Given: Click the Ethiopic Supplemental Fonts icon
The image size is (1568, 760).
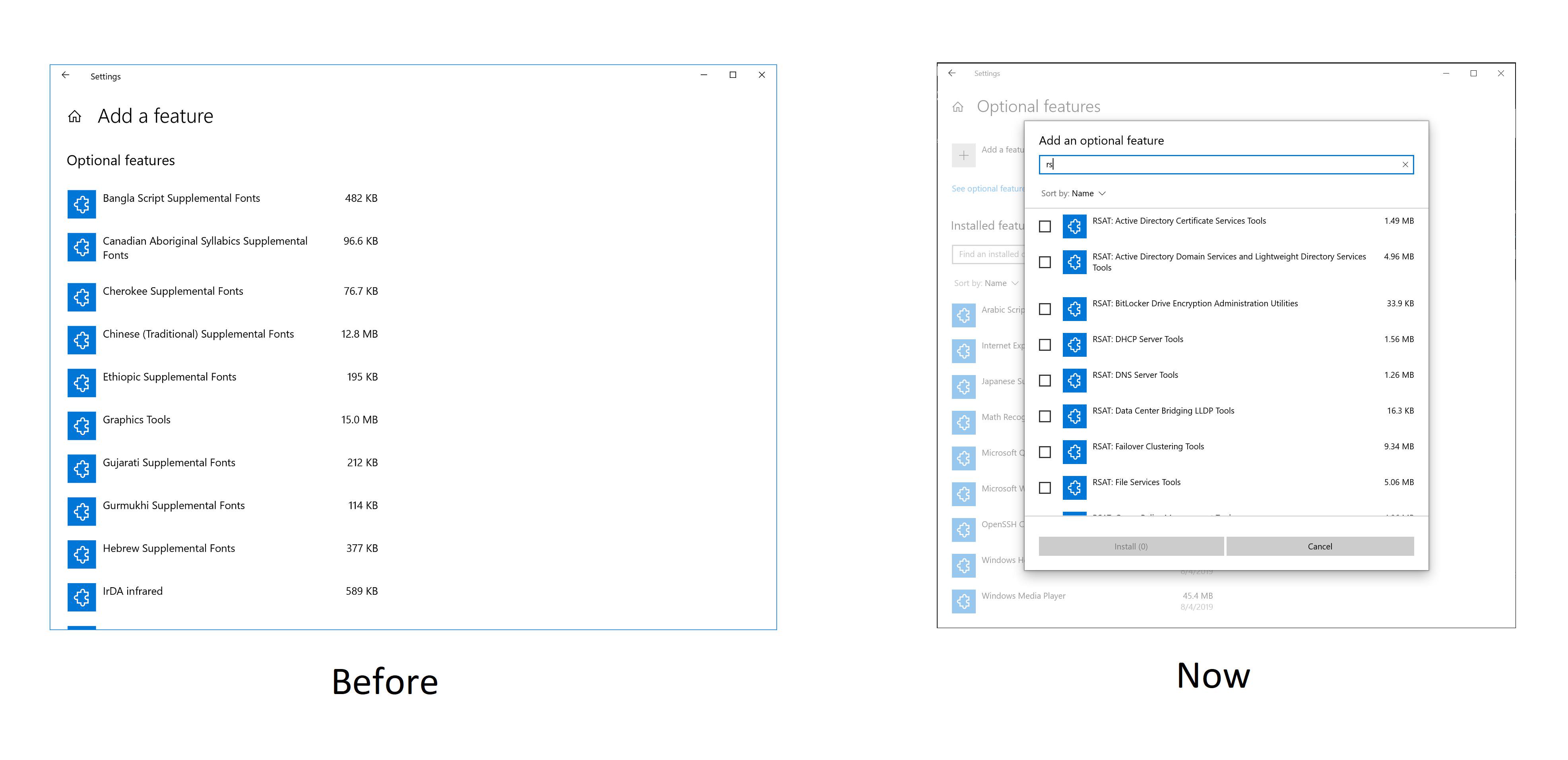Looking at the screenshot, I should coord(81,383).
